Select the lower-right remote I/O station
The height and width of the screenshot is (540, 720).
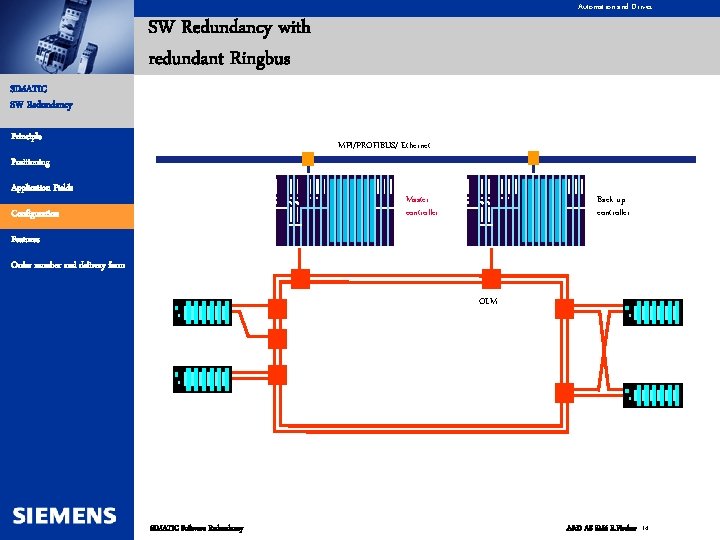(652, 395)
